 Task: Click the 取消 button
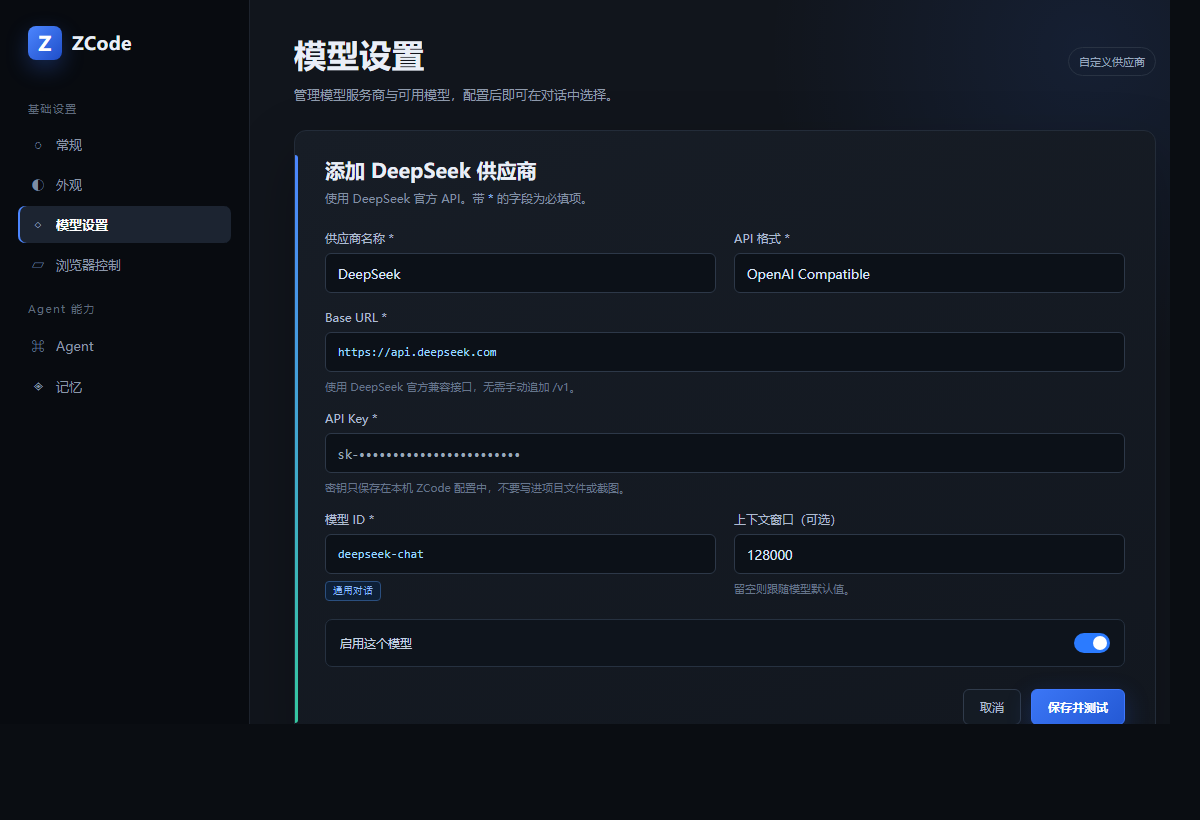[992, 707]
